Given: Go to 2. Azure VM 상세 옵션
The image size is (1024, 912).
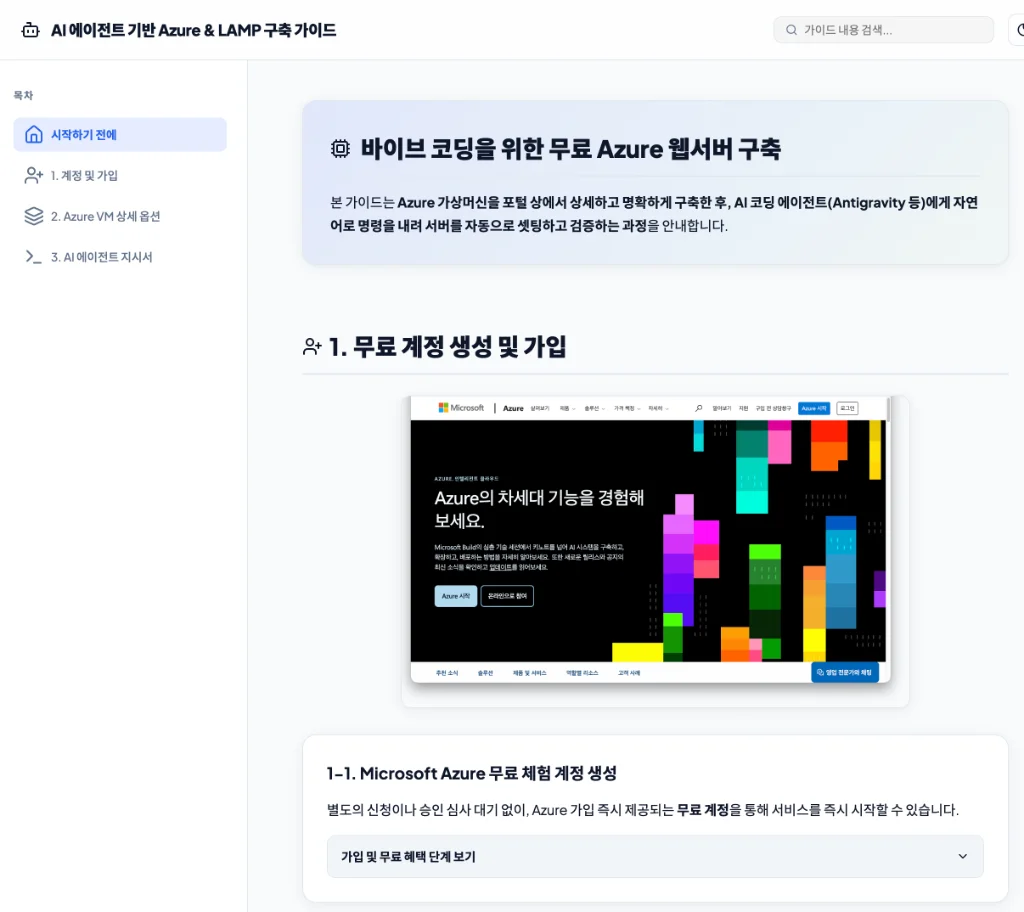Looking at the screenshot, I should click(x=120, y=216).
